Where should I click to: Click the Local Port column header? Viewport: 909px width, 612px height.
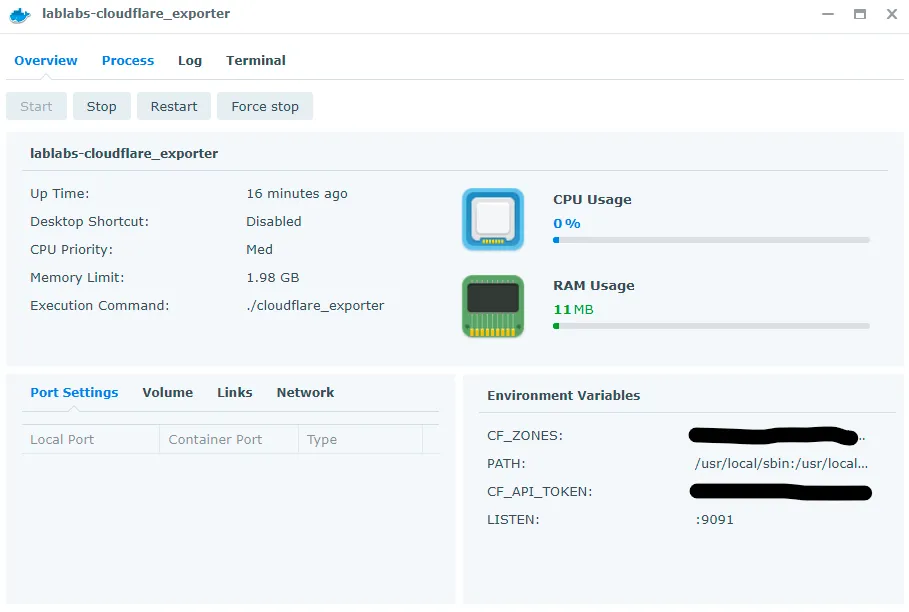click(x=90, y=439)
